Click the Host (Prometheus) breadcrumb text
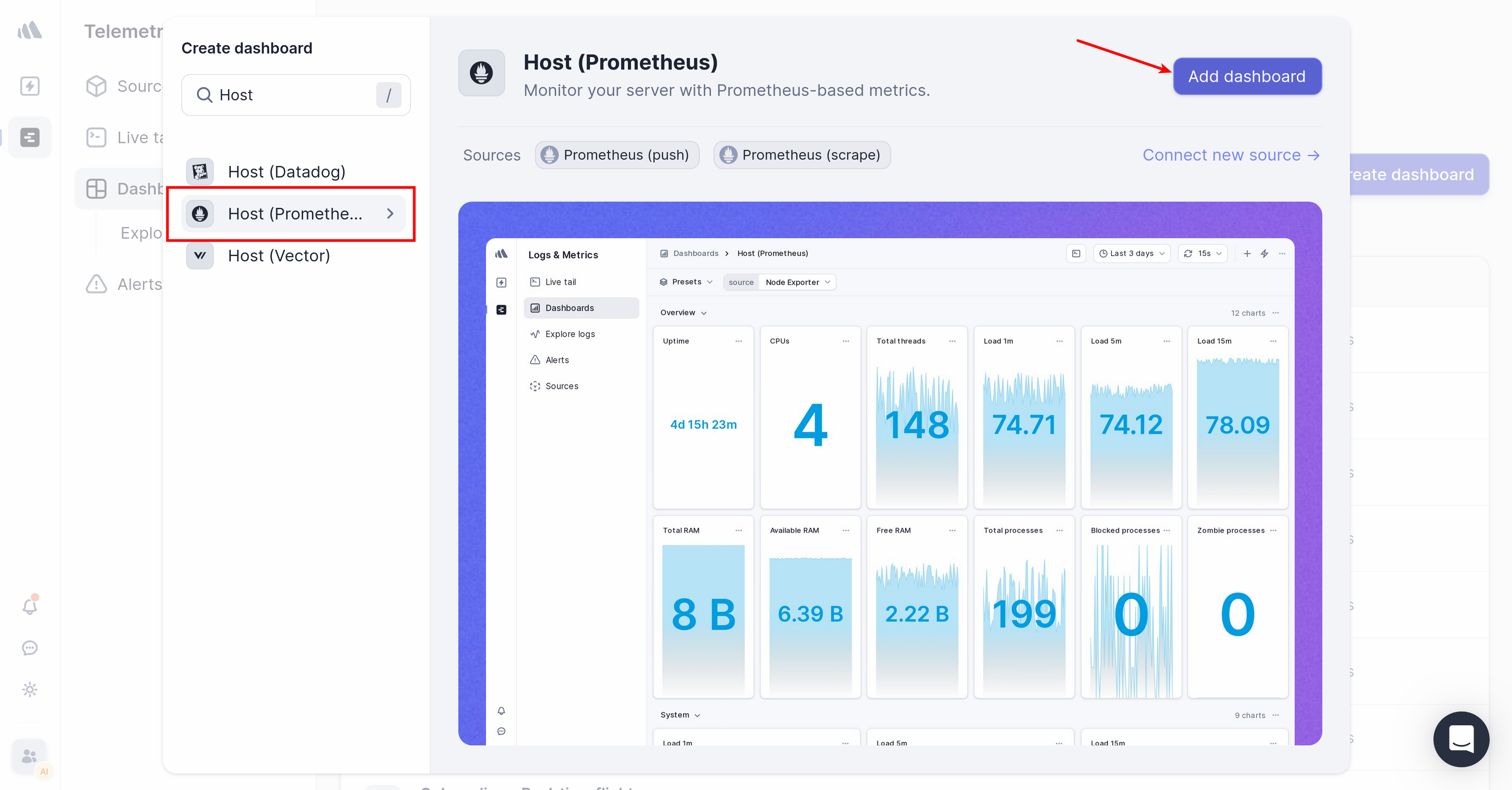This screenshot has height=790, width=1512. point(773,253)
